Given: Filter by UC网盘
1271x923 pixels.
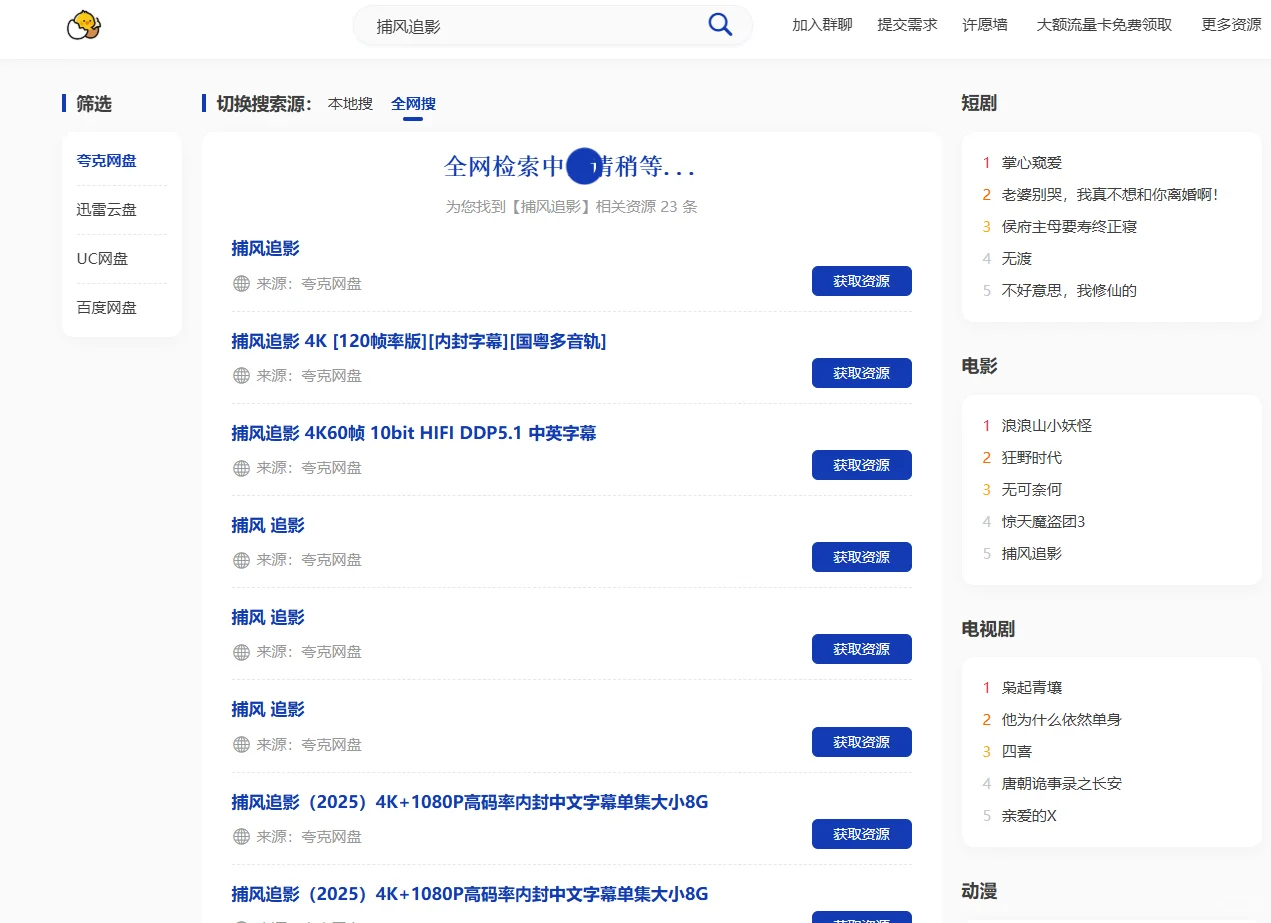Looking at the screenshot, I should tap(103, 258).
